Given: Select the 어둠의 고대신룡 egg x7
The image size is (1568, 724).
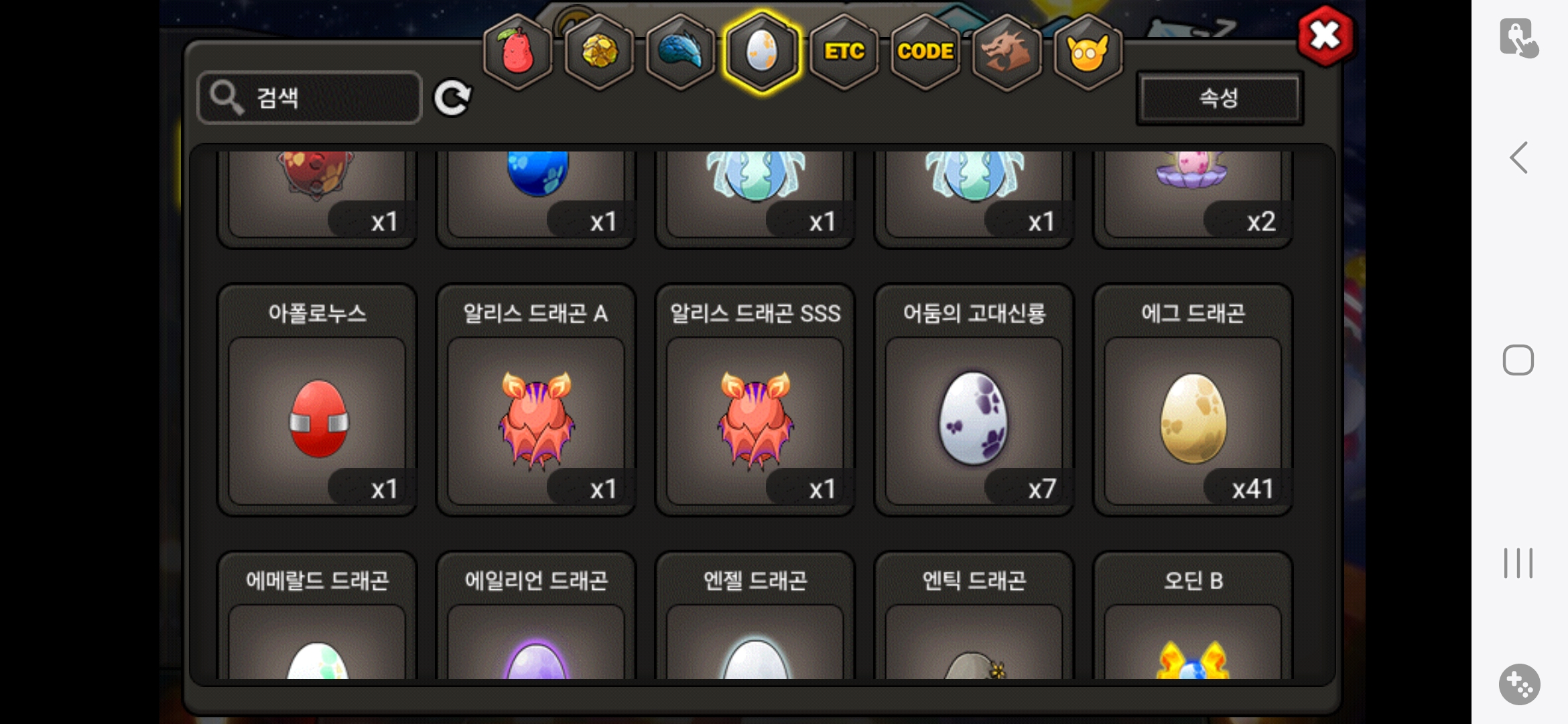Looking at the screenshot, I should coord(974,400).
